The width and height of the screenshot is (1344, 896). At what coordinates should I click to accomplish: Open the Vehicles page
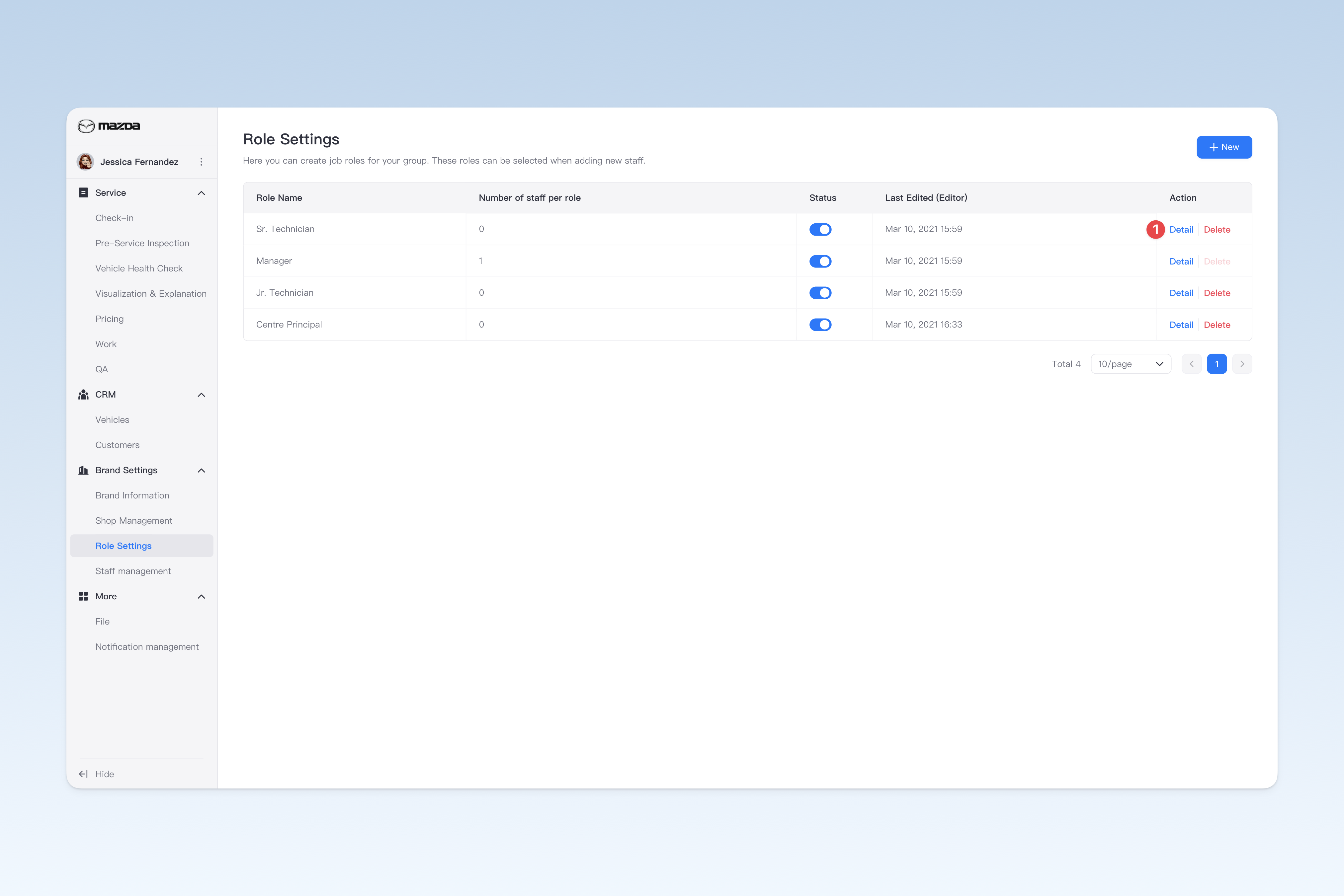coord(112,419)
